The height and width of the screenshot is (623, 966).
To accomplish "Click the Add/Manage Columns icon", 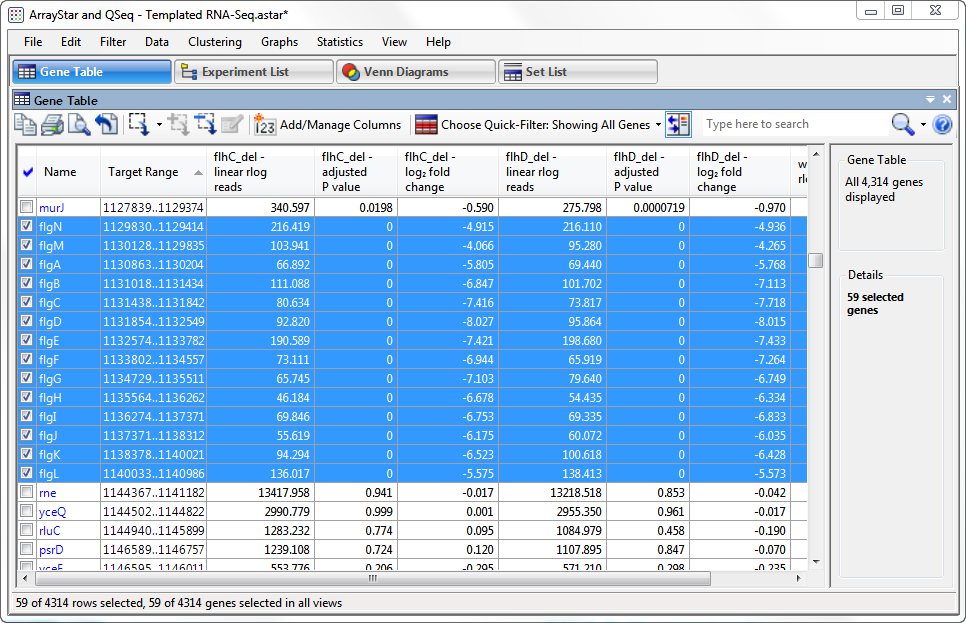I will (x=265, y=125).
